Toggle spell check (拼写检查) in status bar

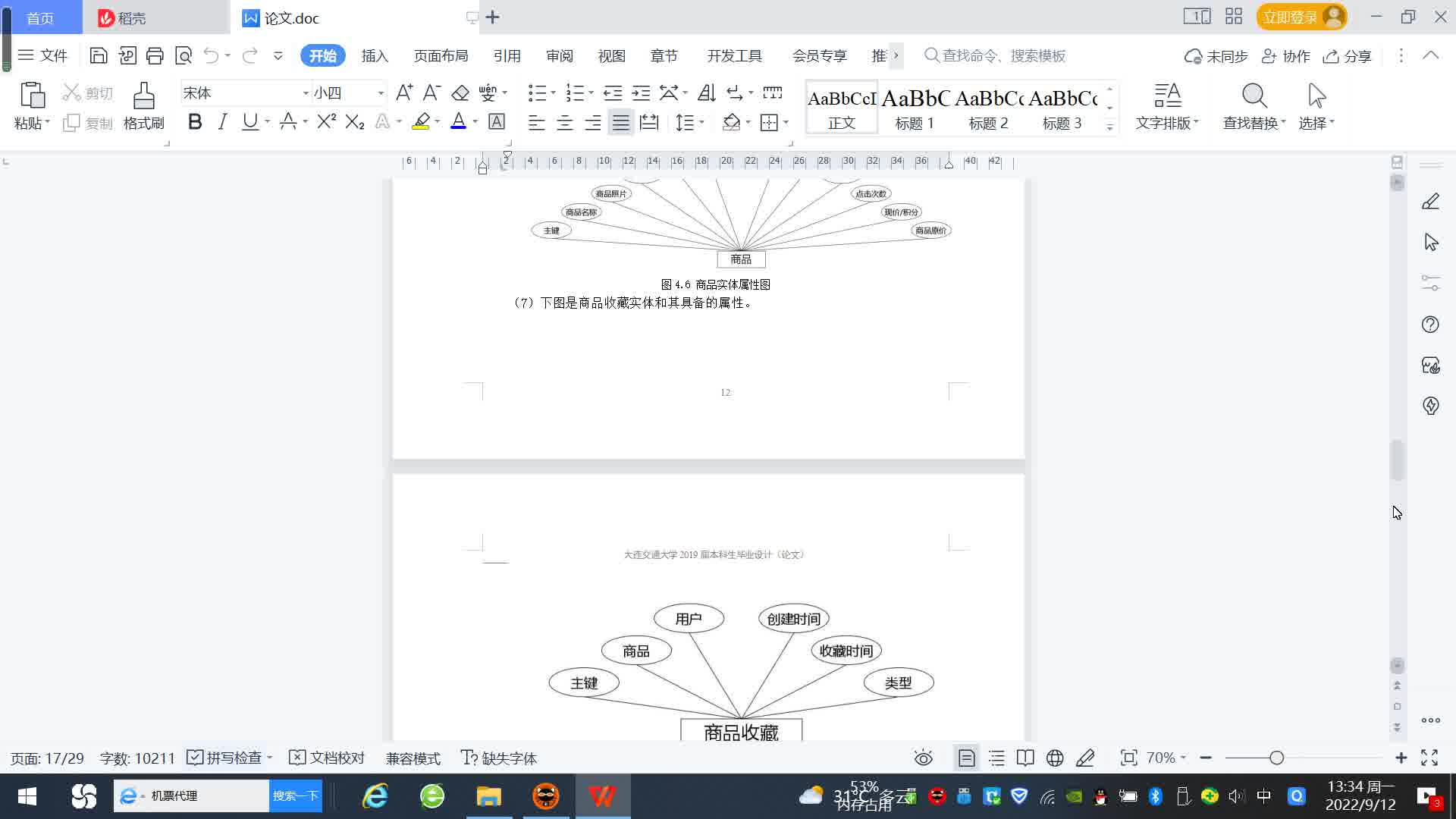click(227, 758)
